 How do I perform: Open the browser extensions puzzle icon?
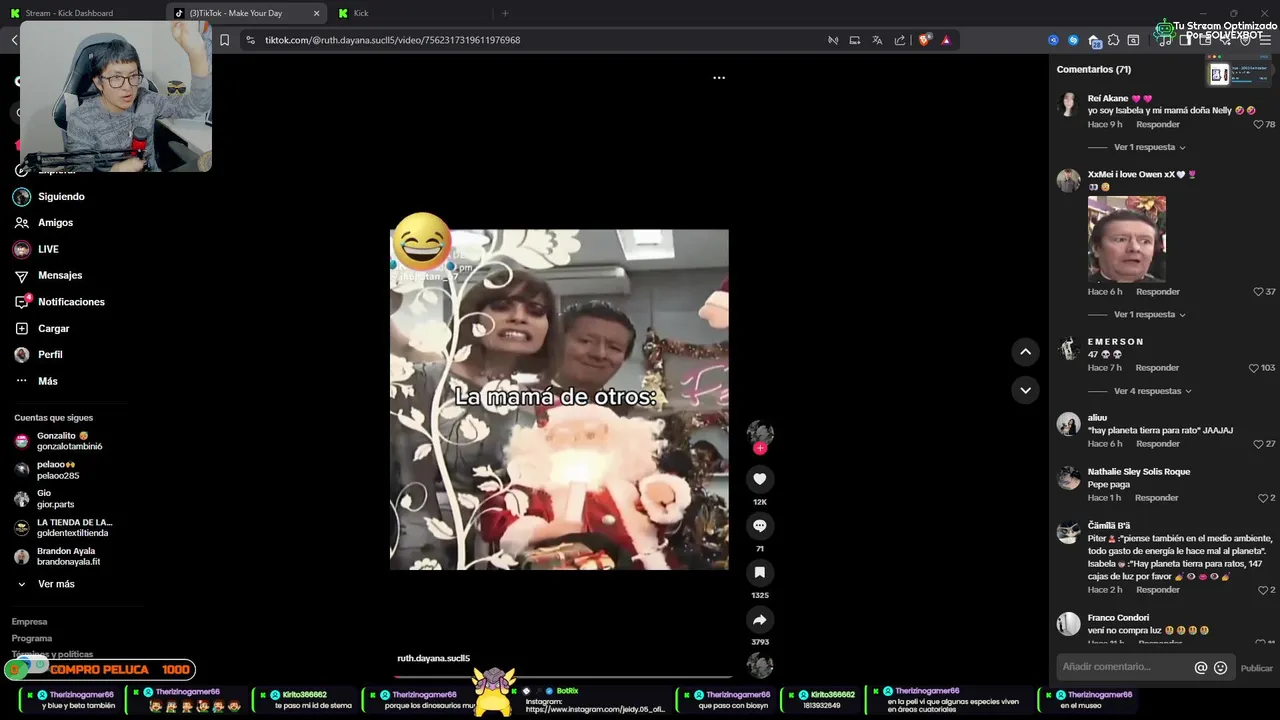[1113, 40]
